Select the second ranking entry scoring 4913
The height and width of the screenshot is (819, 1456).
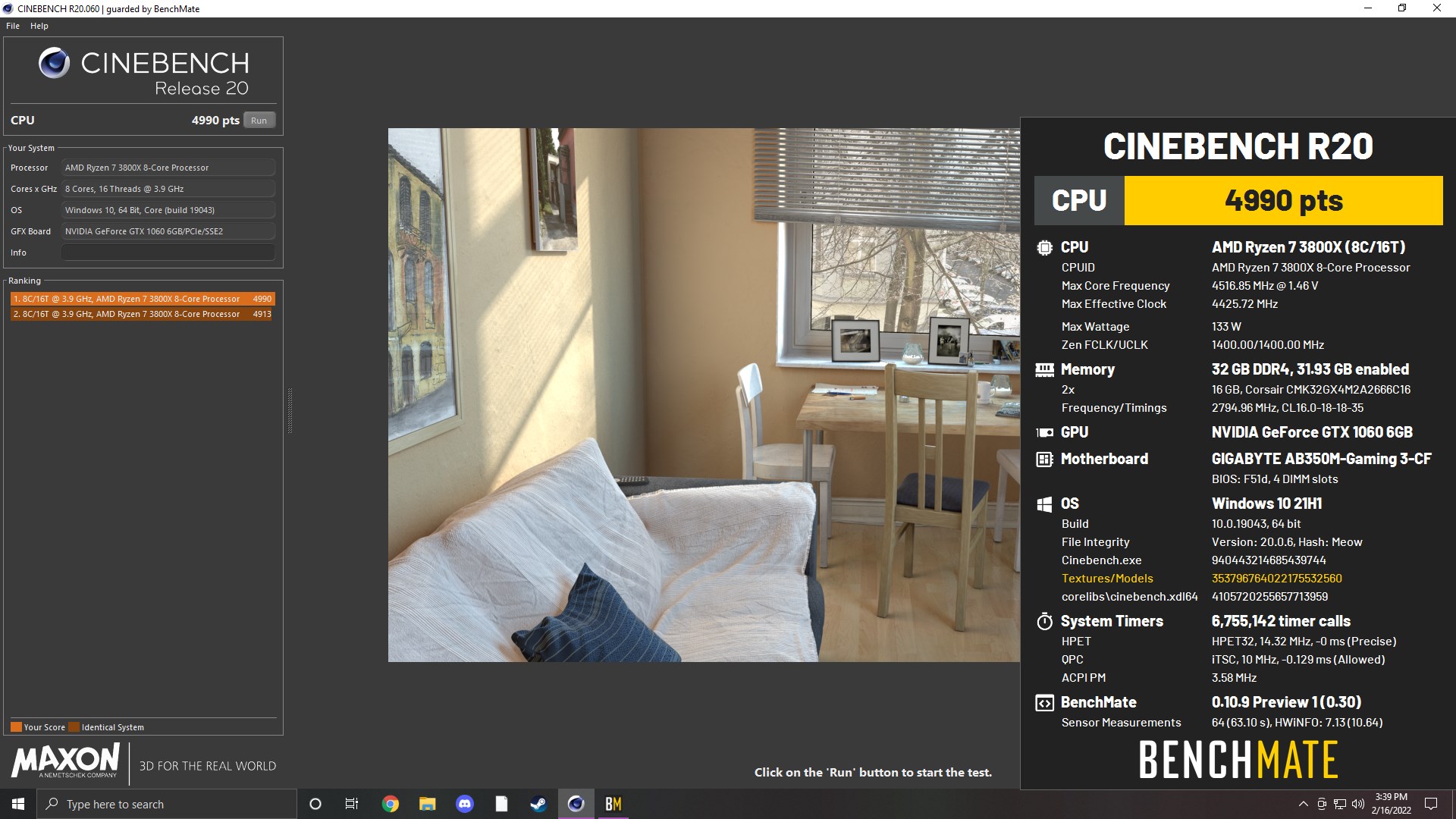[143, 314]
